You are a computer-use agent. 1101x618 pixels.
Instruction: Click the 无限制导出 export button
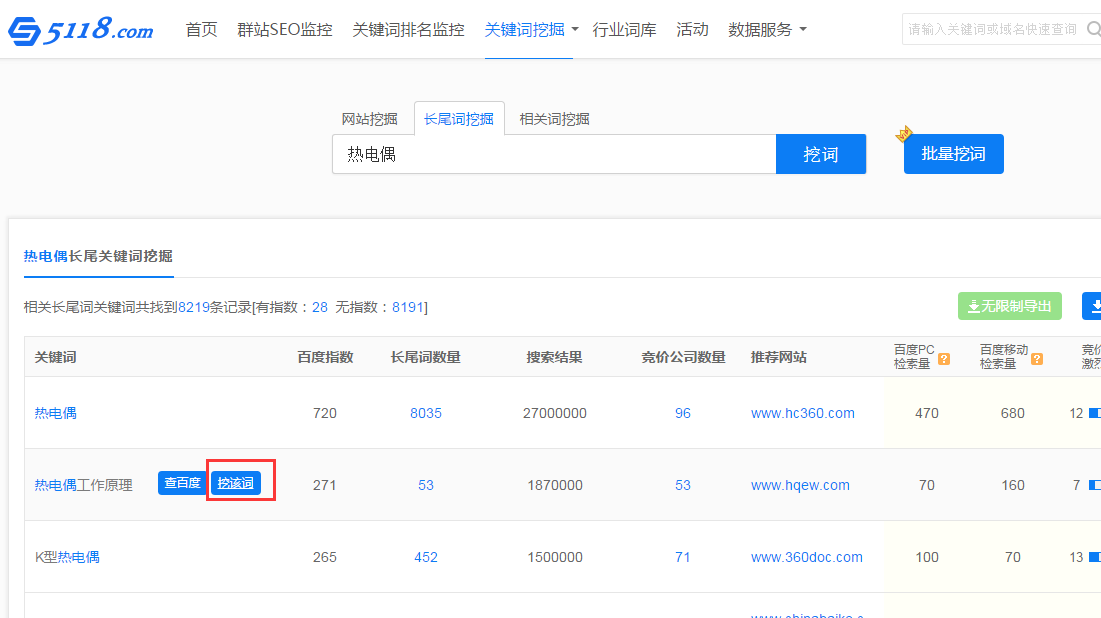click(1009, 306)
